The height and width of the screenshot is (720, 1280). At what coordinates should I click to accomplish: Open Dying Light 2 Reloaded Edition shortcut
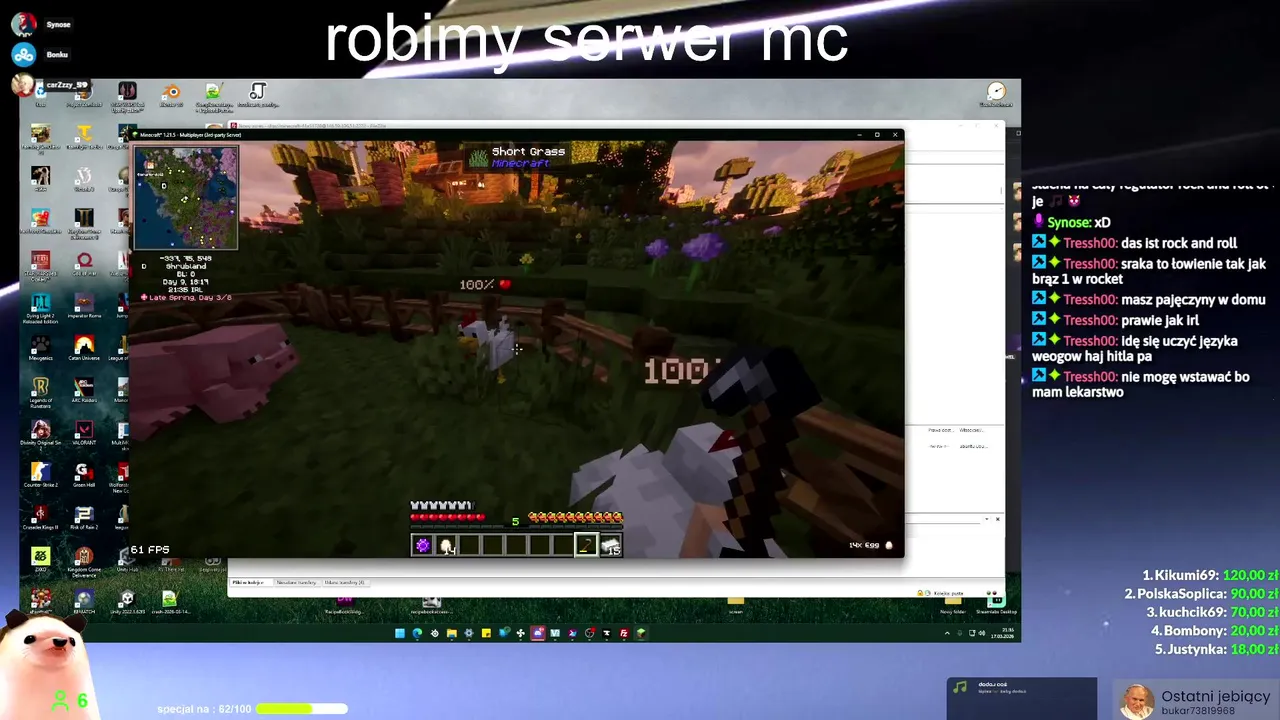click(x=41, y=307)
